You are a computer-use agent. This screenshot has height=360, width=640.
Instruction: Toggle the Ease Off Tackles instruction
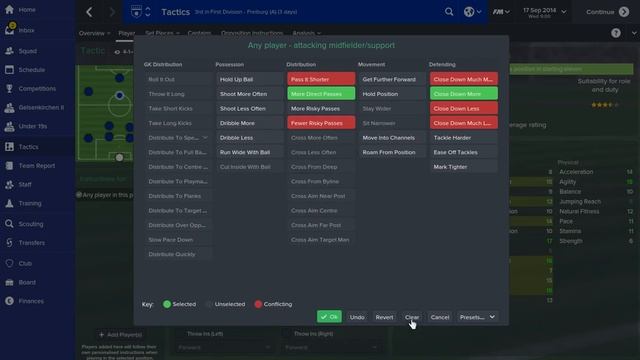tap(464, 152)
